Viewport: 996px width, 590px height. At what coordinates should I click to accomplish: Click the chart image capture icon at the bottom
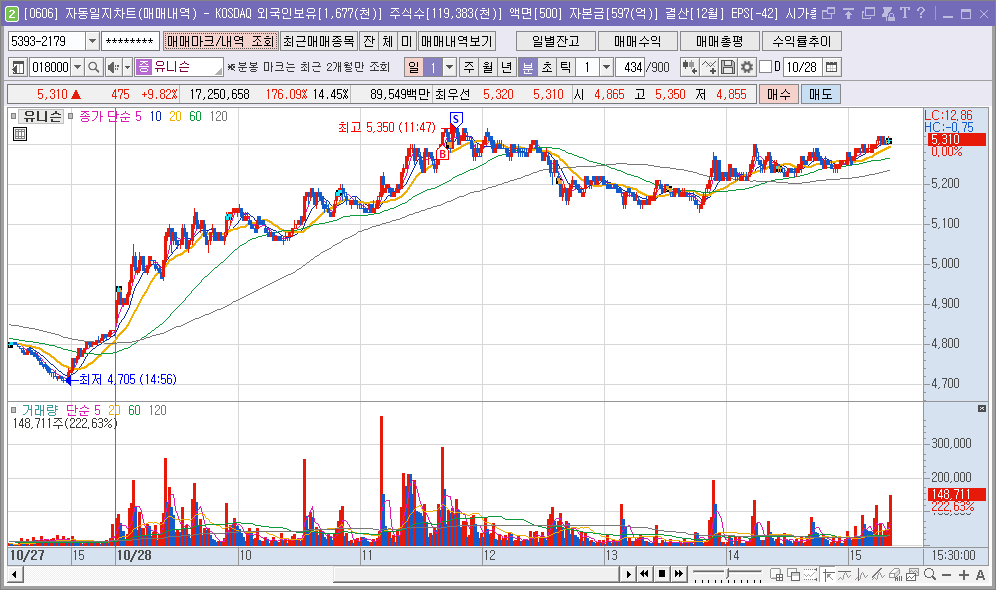tap(912, 575)
